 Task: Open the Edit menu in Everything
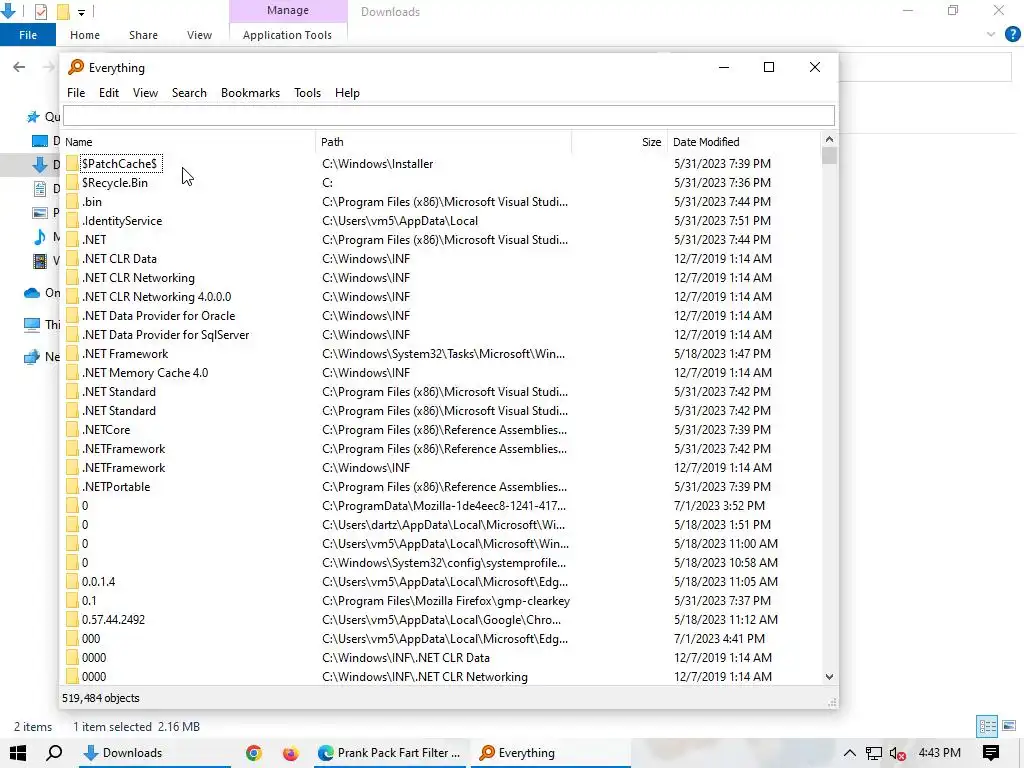108,93
